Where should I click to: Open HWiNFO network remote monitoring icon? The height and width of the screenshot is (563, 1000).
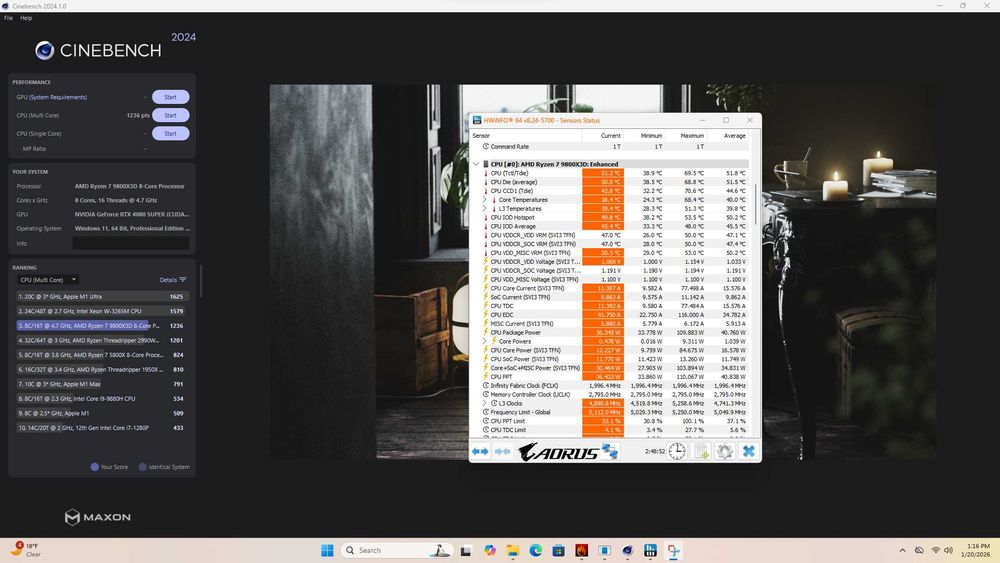[x=610, y=451]
